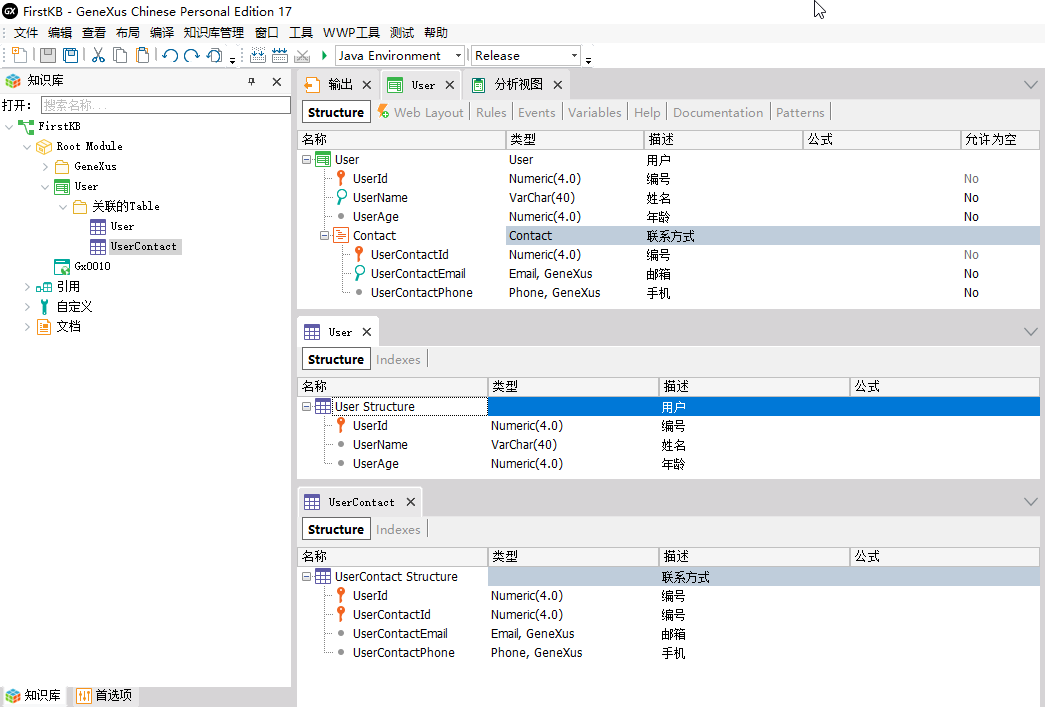Click the Copy toolbar icon
The width and height of the screenshot is (1045, 707).
[x=121, y=55]
